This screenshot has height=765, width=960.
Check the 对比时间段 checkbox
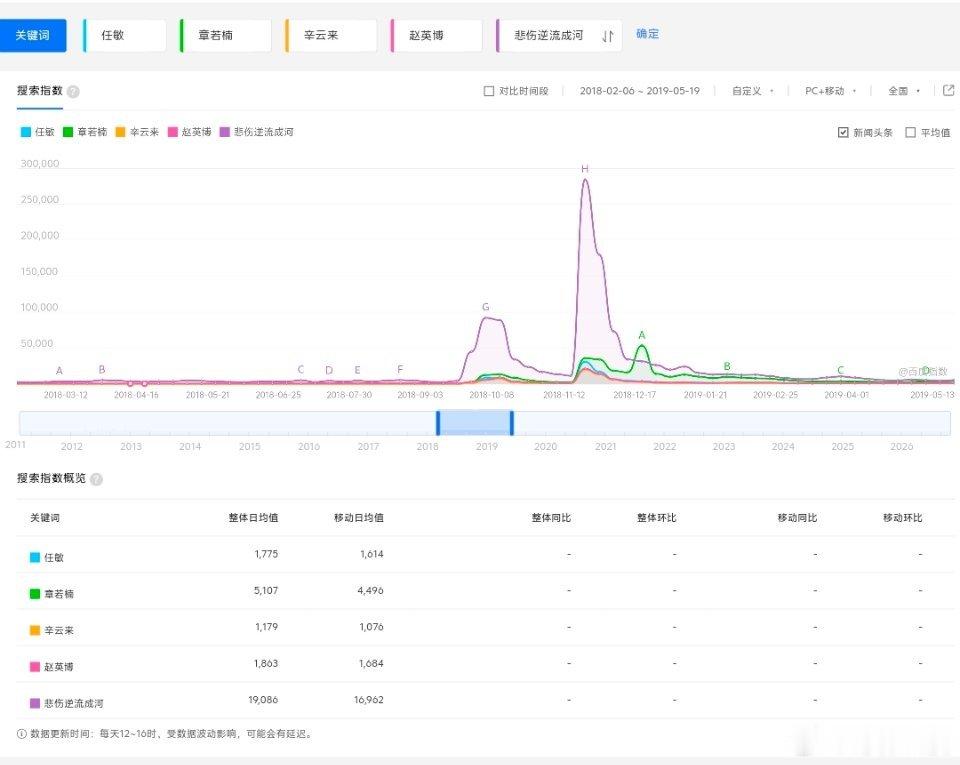(489, 91)
